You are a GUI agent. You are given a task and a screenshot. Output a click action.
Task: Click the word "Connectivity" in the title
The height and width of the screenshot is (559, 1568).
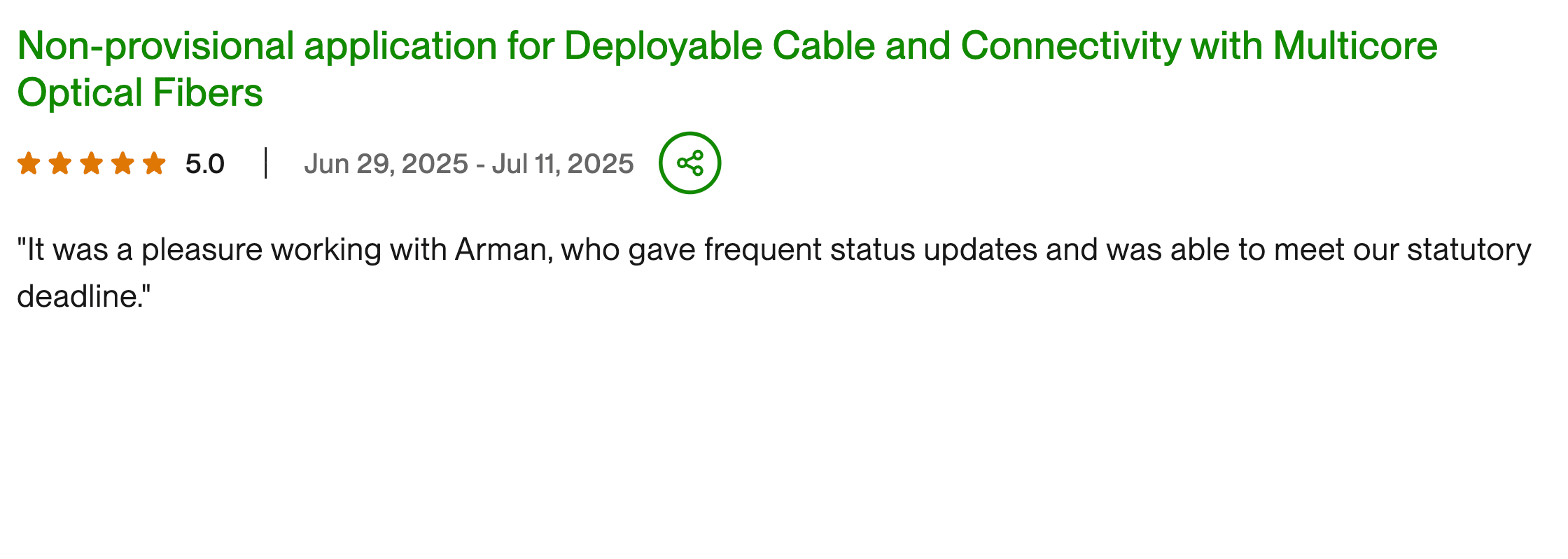tap(1071, 46)
